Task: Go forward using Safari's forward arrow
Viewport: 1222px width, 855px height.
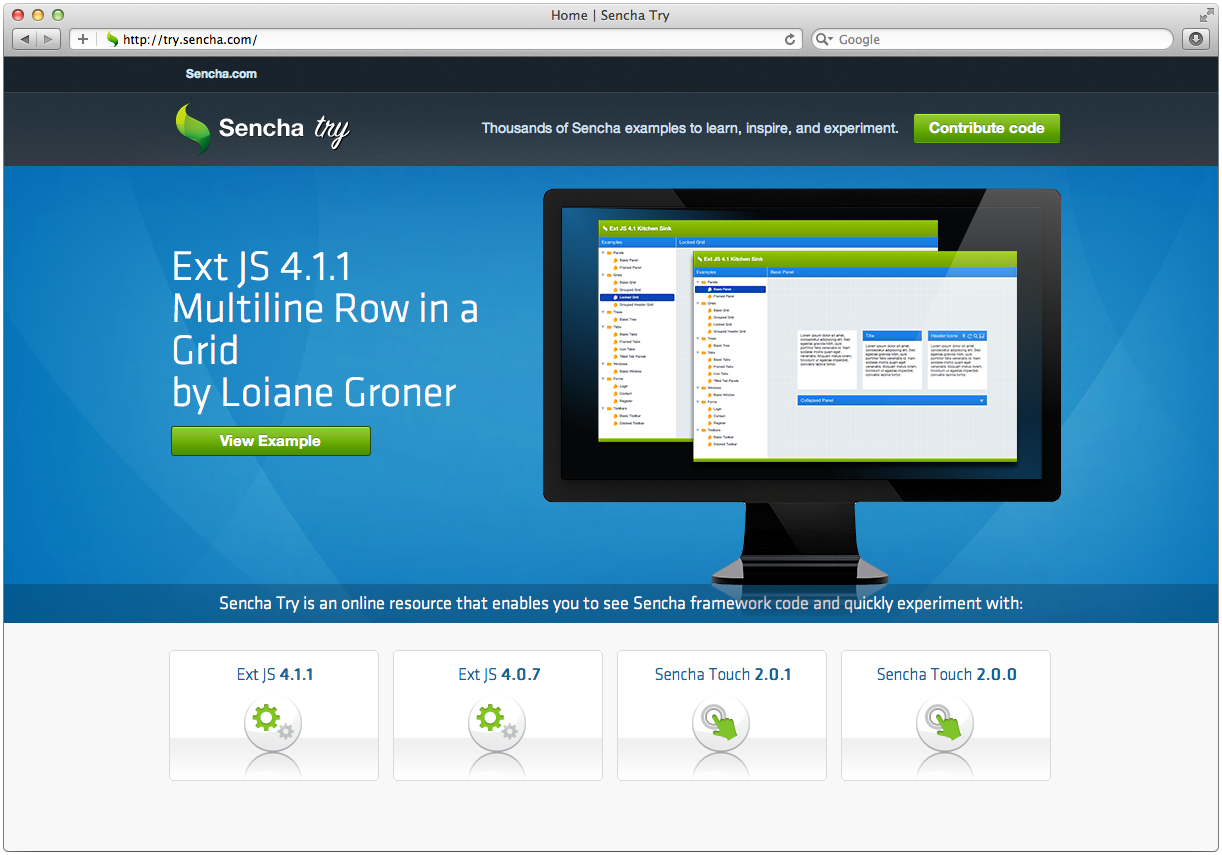Action: point(48,39)
